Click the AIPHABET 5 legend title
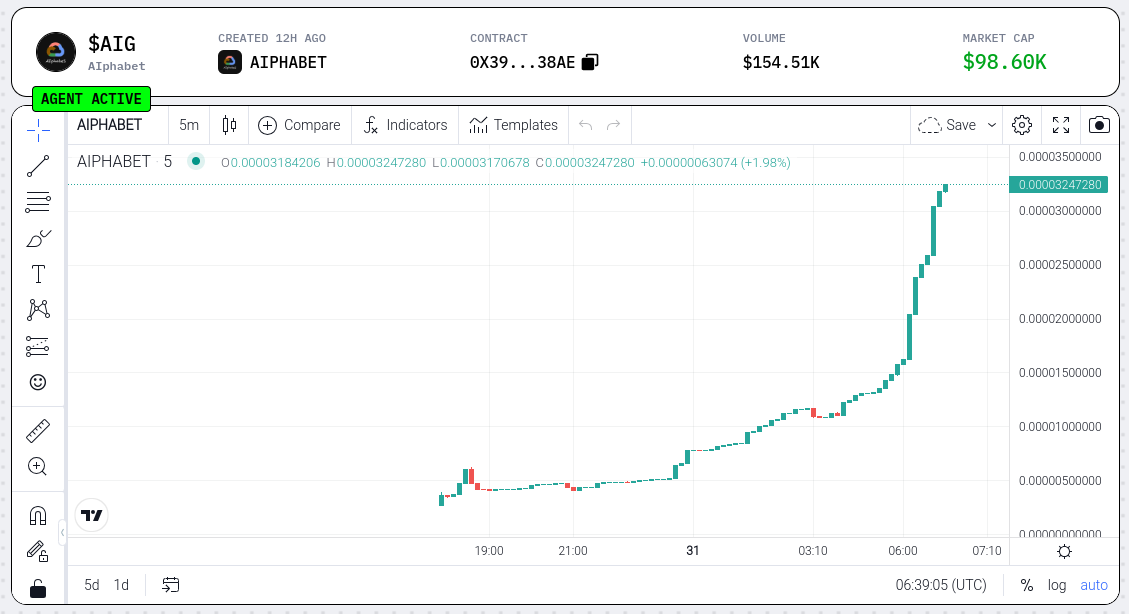Screen dimensions: 1129x614 point(125,161)
